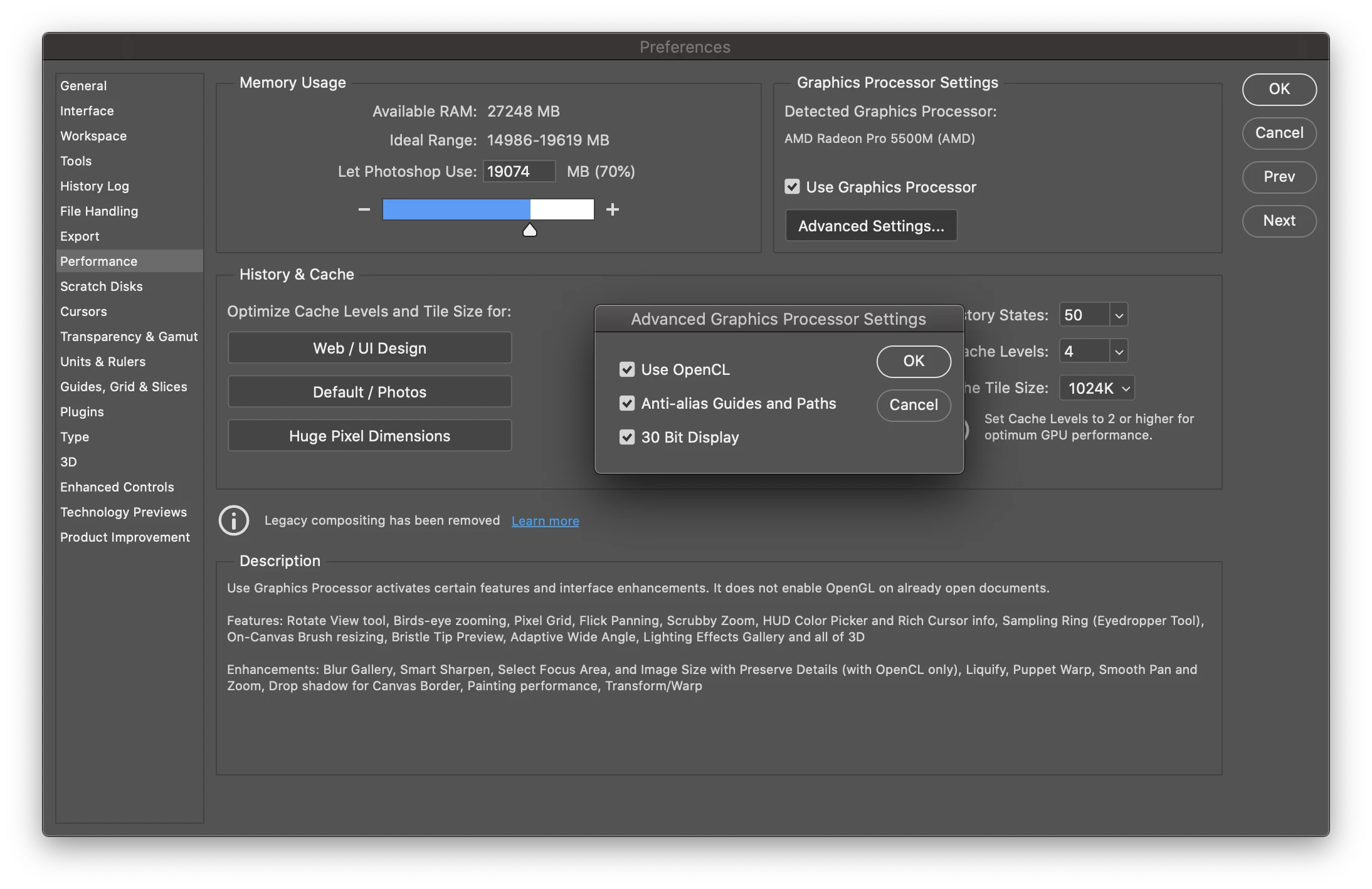Disable the Use OpenCL checkbox

[627, 370]
